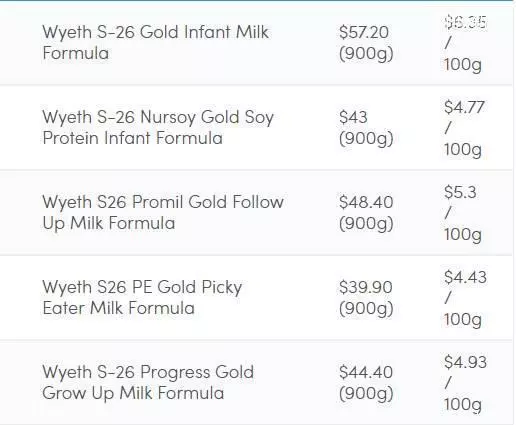
Task: Click 'Up Milk Formula' text line
Action: [109, 223]
